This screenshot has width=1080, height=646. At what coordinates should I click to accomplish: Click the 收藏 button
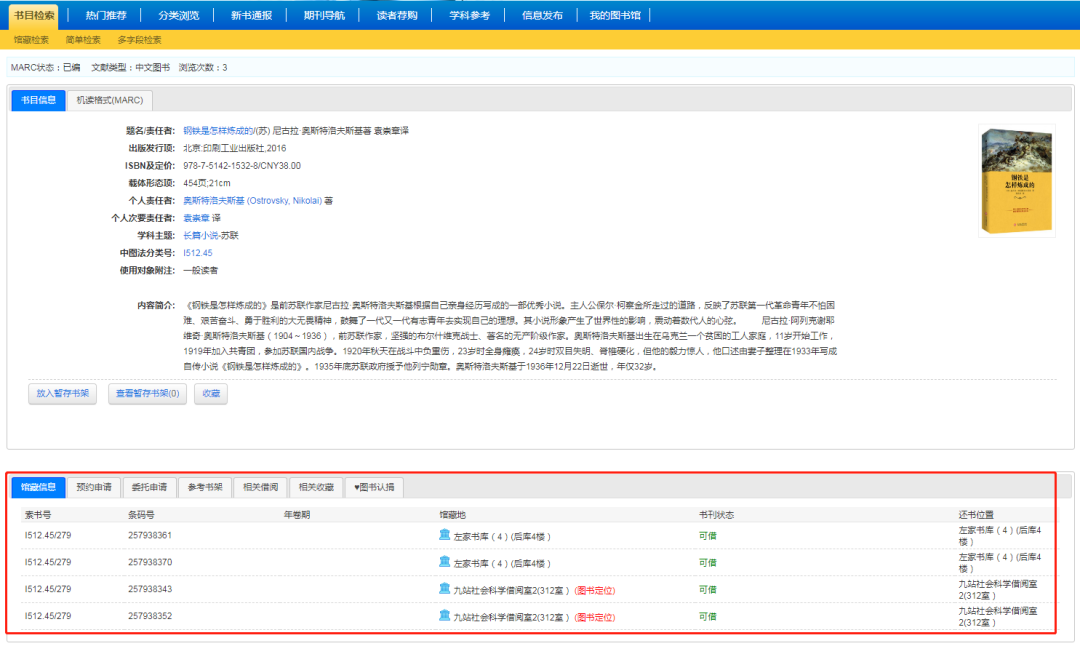pos(211,393)
